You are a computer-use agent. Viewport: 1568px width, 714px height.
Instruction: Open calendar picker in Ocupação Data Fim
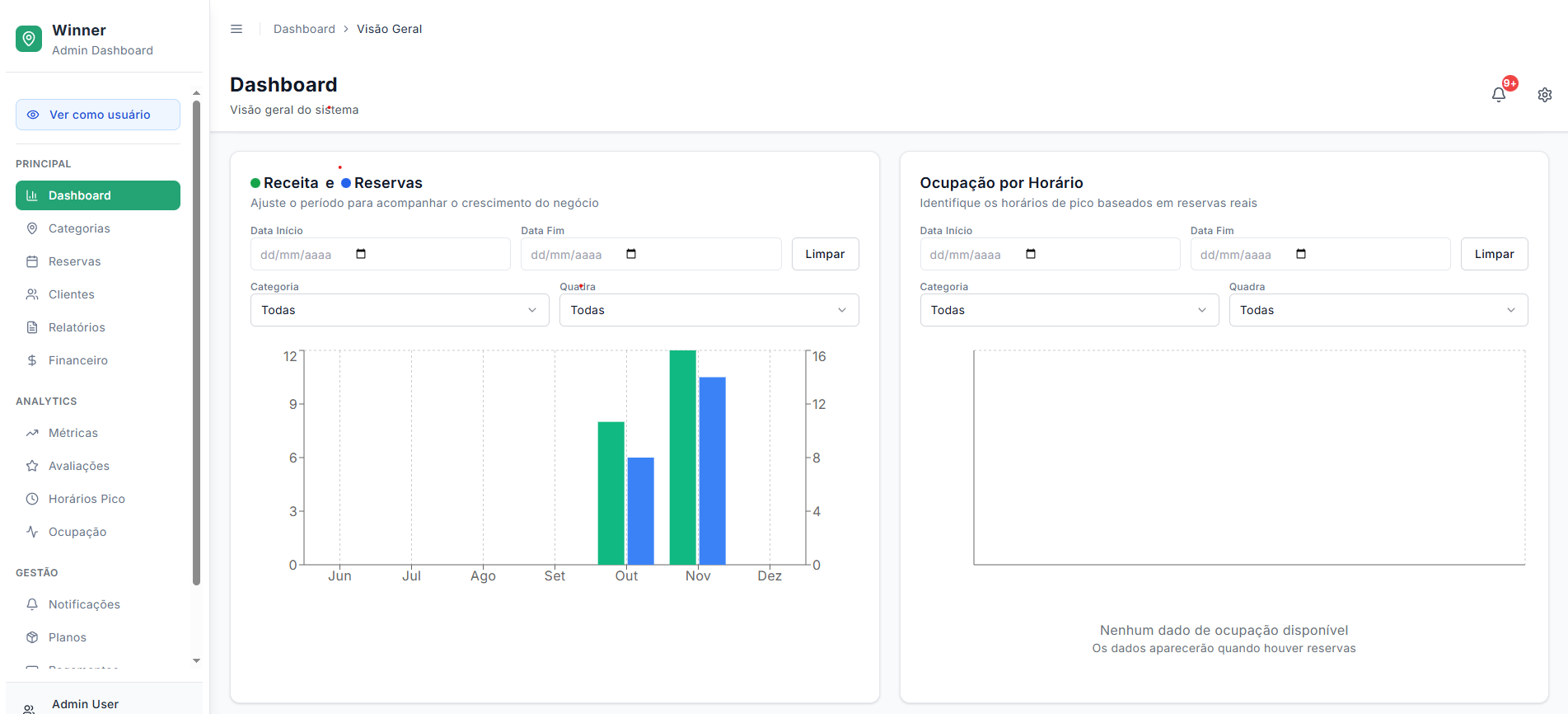[x=1300, y=254]
